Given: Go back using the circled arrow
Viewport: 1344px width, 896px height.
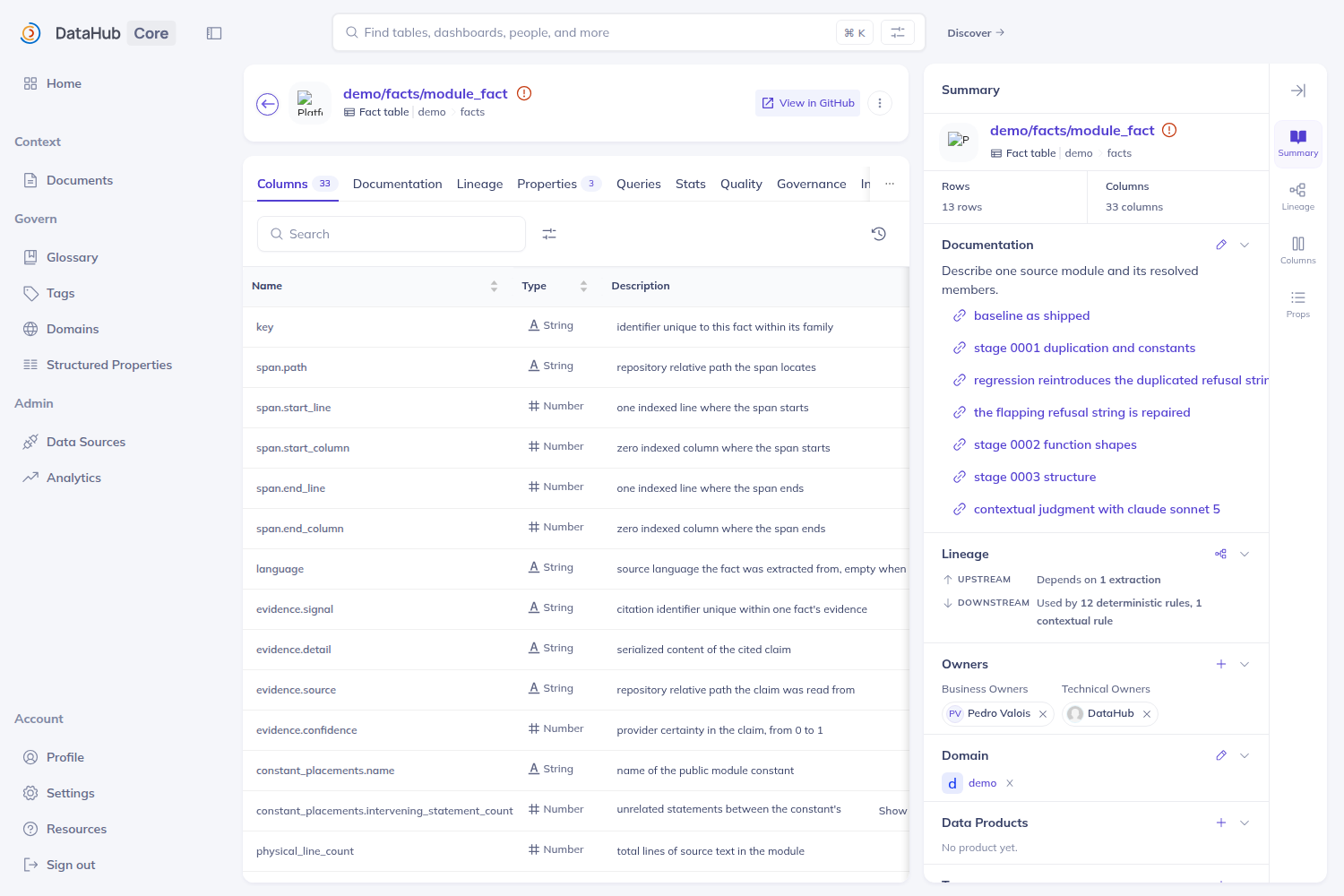Looking at the screenshot, I should tap(268, 104).
